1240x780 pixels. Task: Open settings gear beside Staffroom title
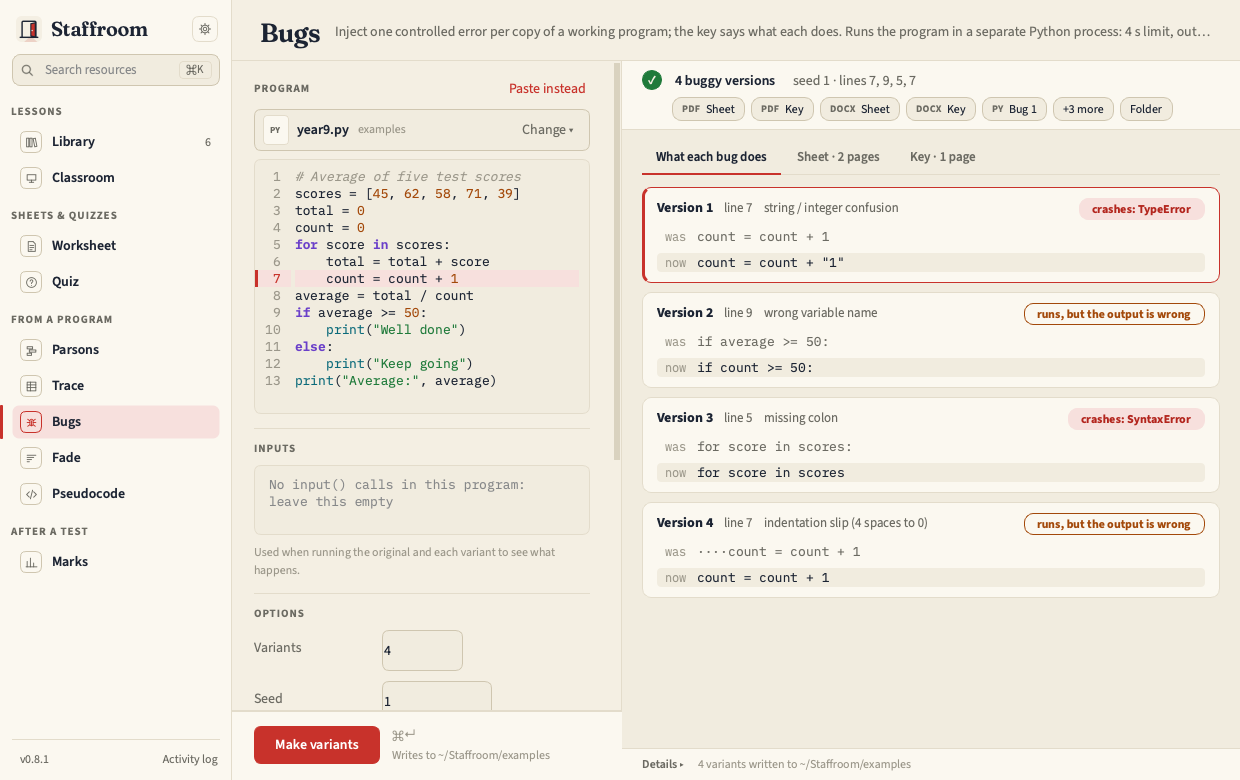(205, 29)
